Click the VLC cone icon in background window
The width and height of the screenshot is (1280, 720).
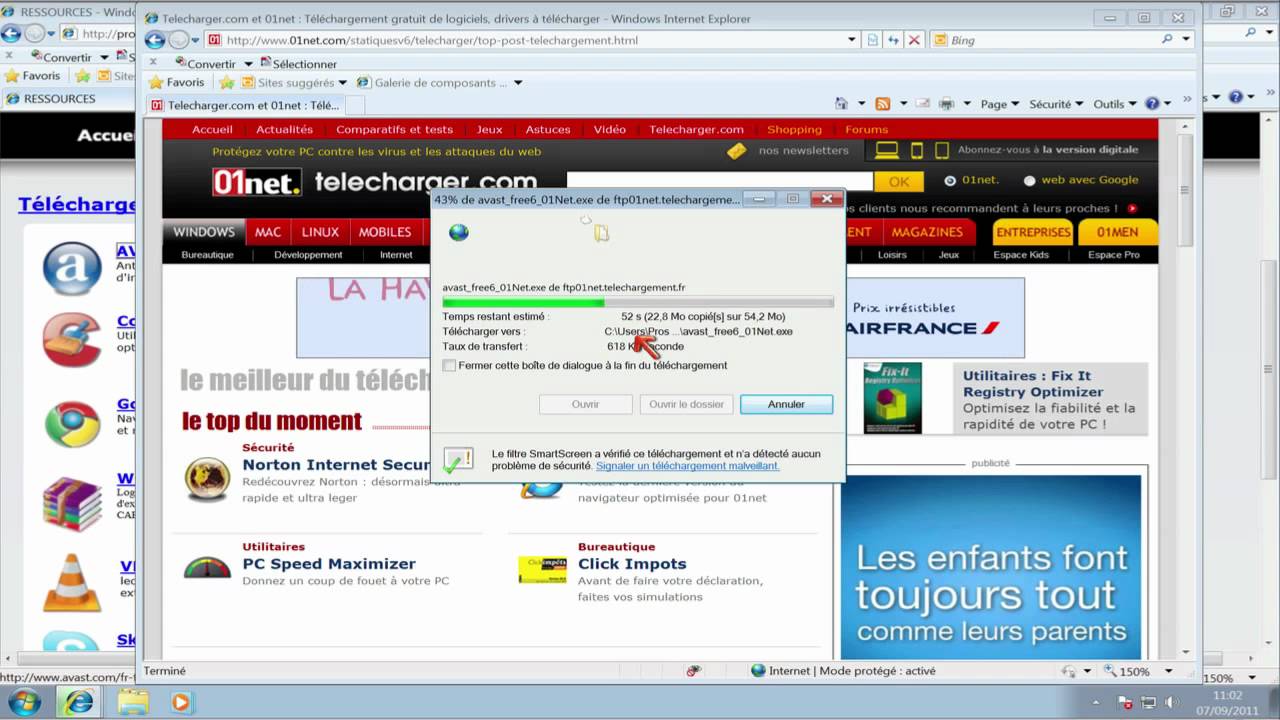click(x=72, y=583)
